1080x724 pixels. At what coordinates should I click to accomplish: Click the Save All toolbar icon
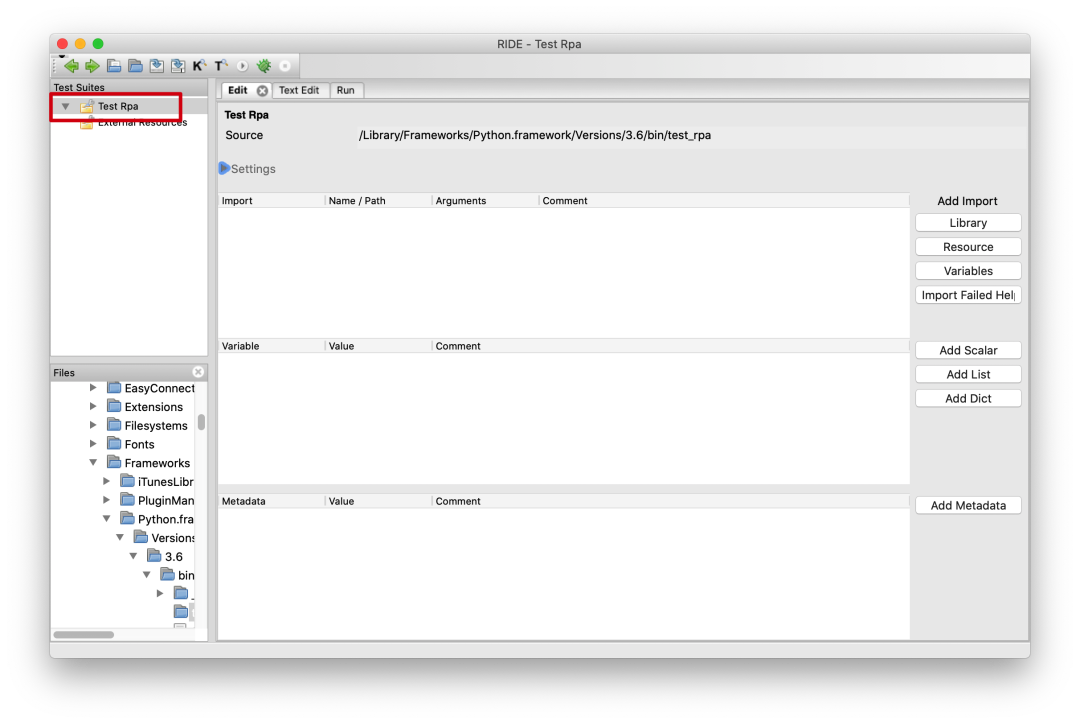click(178, 66)
